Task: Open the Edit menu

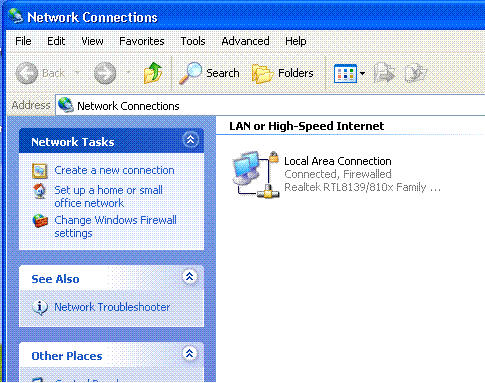Action: coord(56,41)
